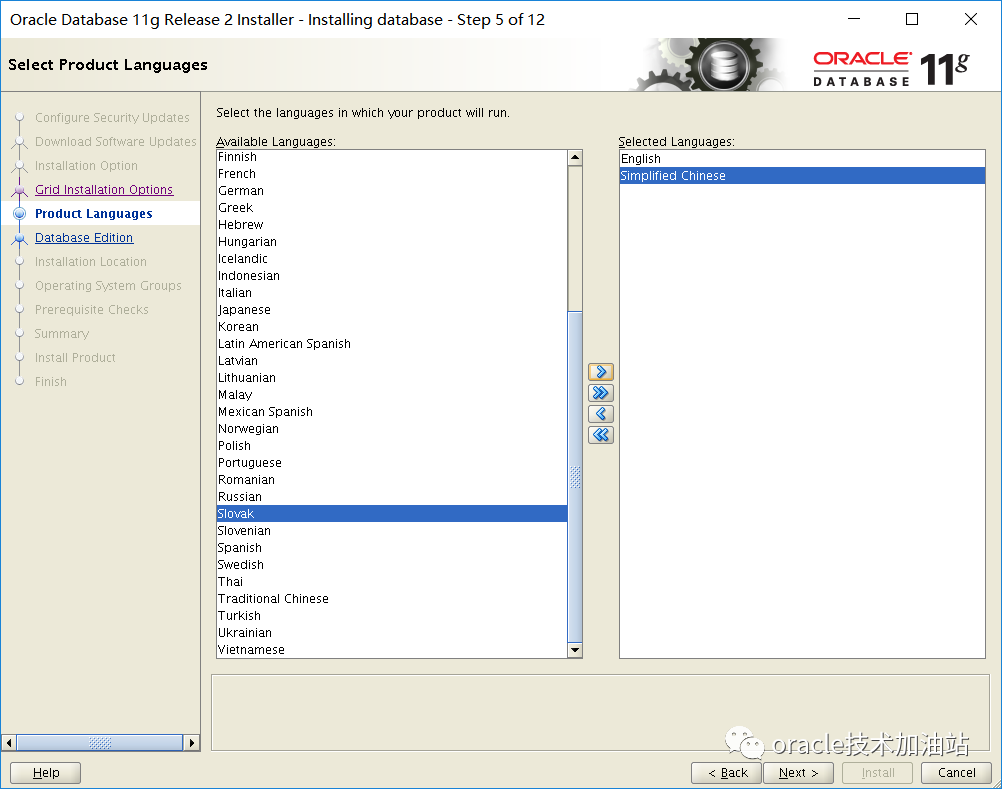Image resolution: width=1002 pixels, height=789 pixels.
Task: Select Vietnamese in Available Languages
Action: click(x=392, y=650)
